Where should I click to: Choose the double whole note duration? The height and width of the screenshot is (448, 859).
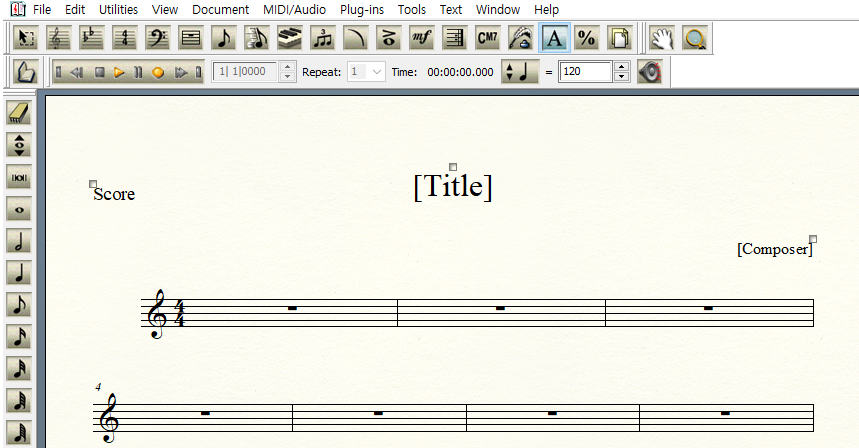(19, 177)
